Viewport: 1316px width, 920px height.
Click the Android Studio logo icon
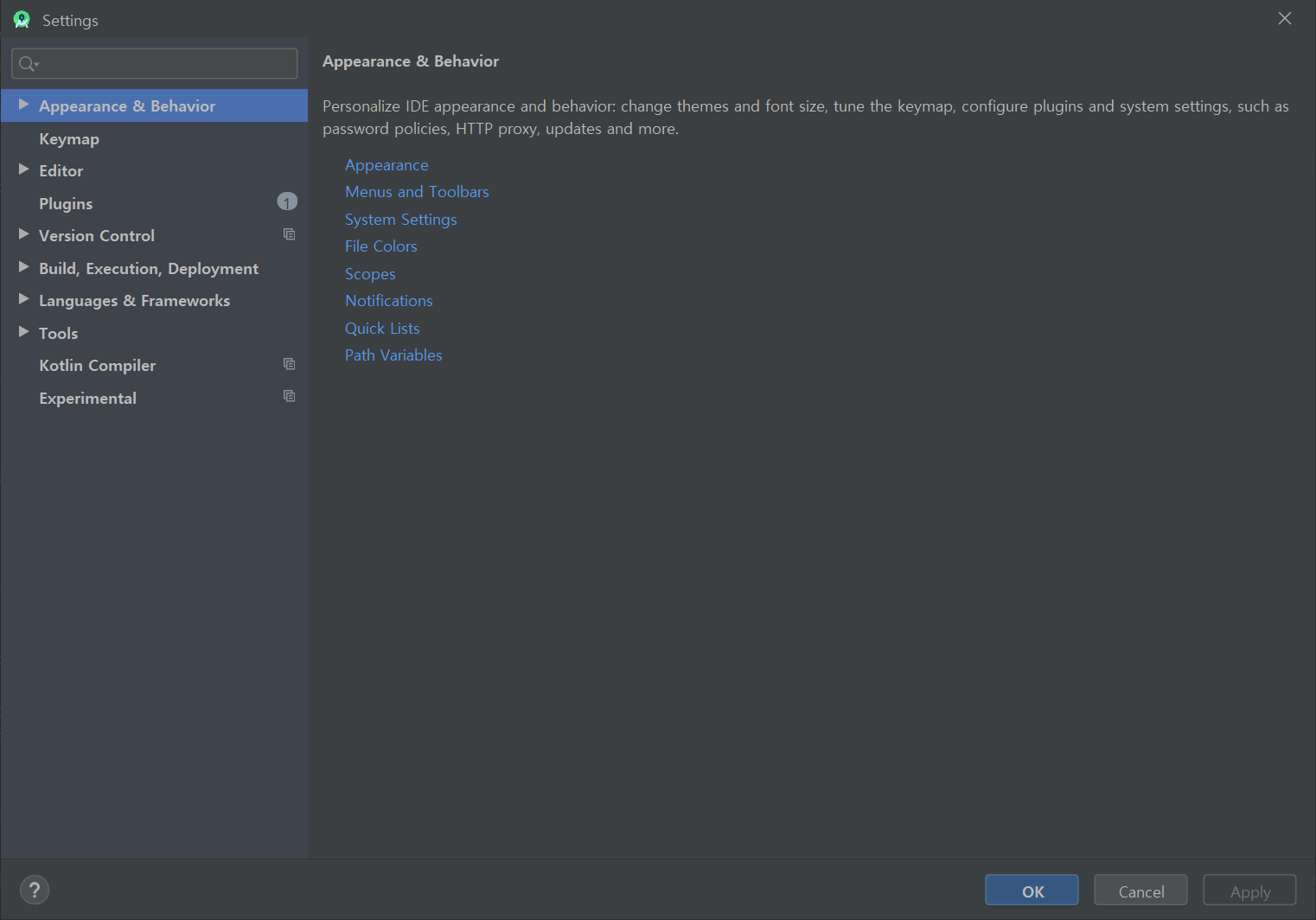click(22, 19)
